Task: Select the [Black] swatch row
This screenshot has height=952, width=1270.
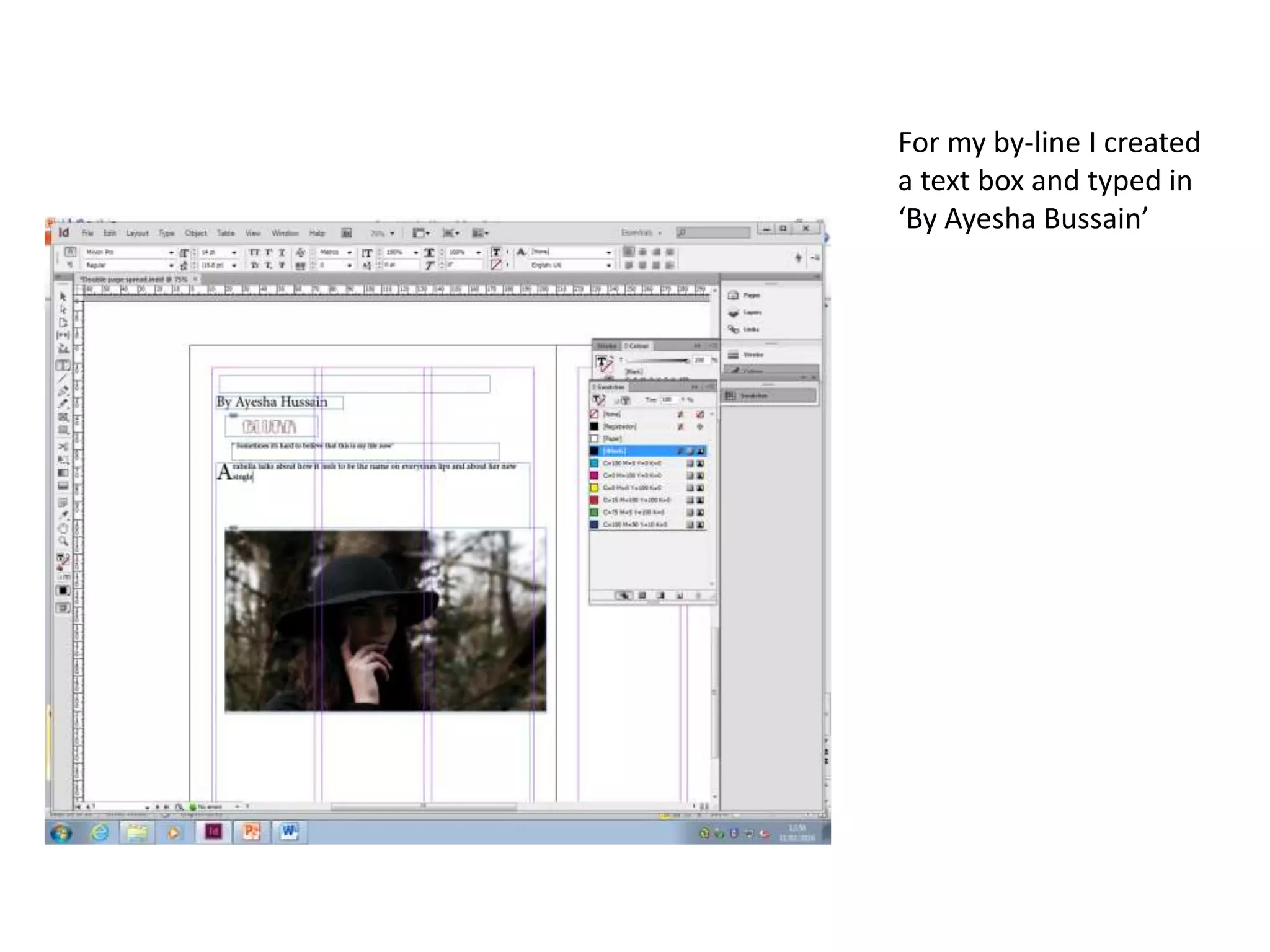Action: coord(648,451)
